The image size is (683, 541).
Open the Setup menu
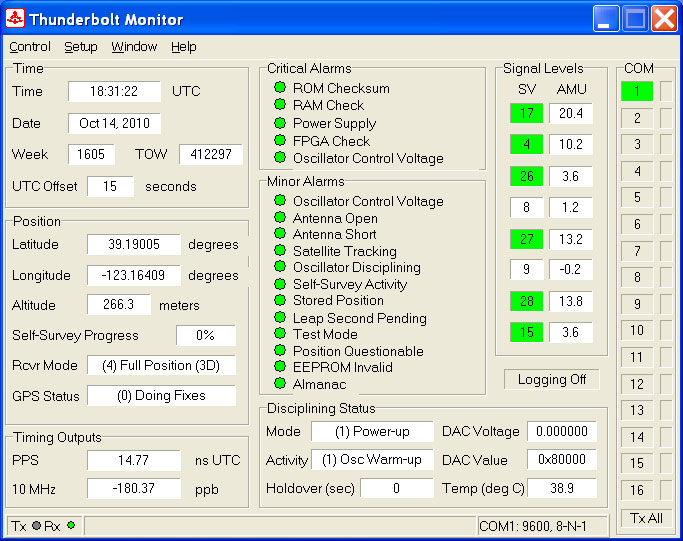(81, 47)
